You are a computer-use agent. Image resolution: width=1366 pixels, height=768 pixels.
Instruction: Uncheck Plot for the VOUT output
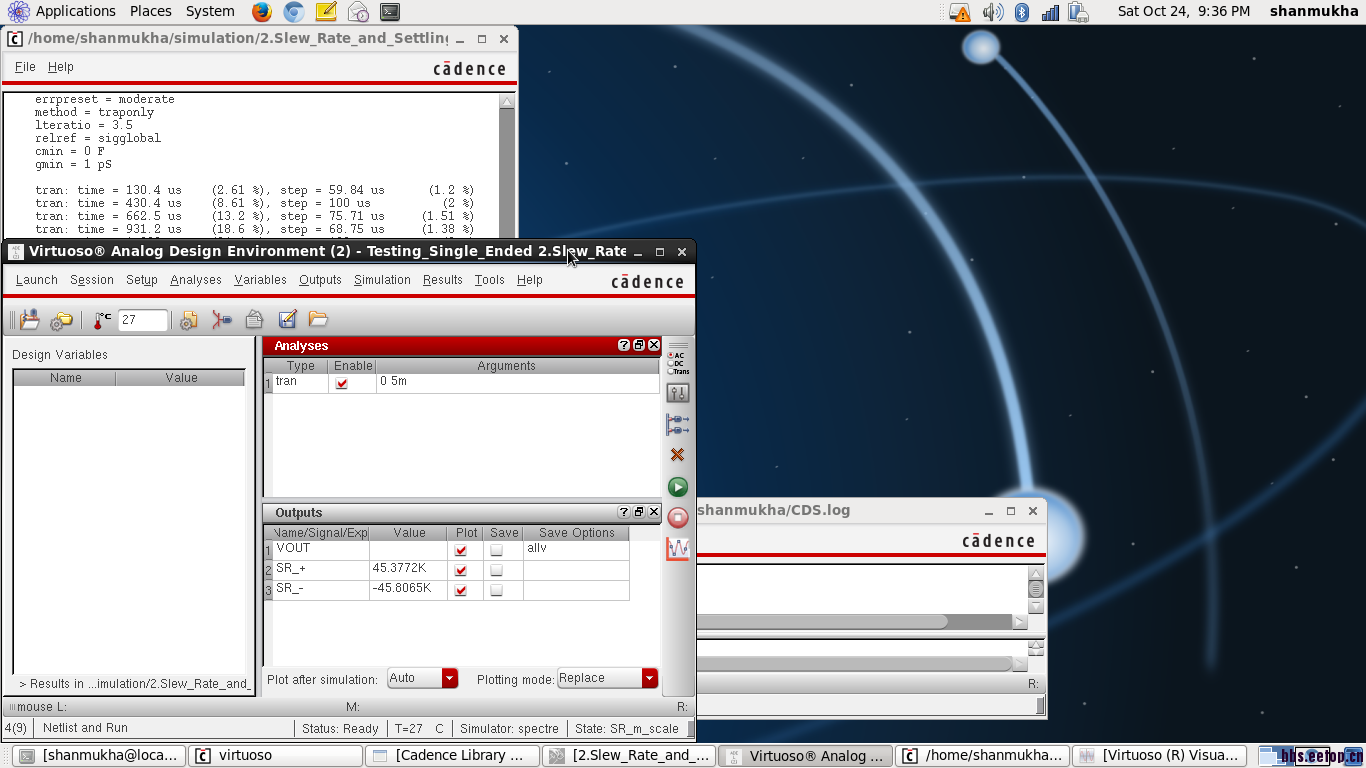click(461, 550)
